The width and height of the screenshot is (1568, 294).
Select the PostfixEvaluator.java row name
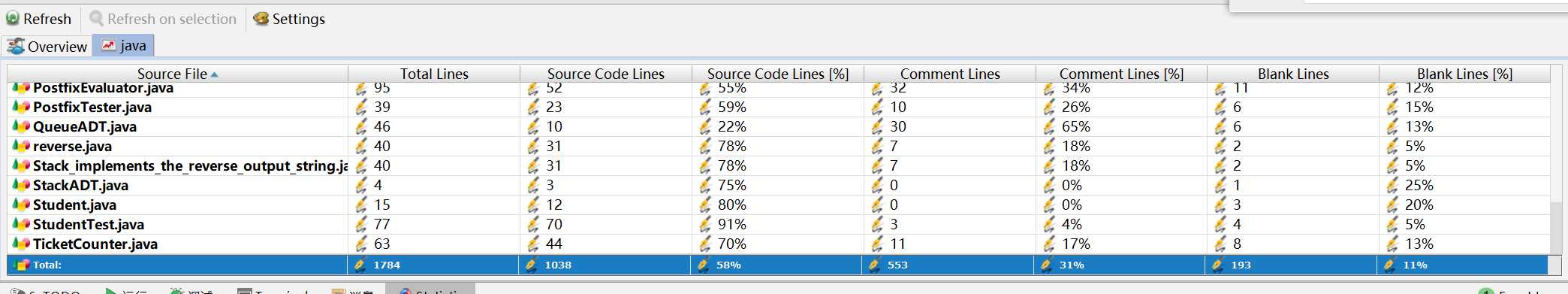pos(103,88)
